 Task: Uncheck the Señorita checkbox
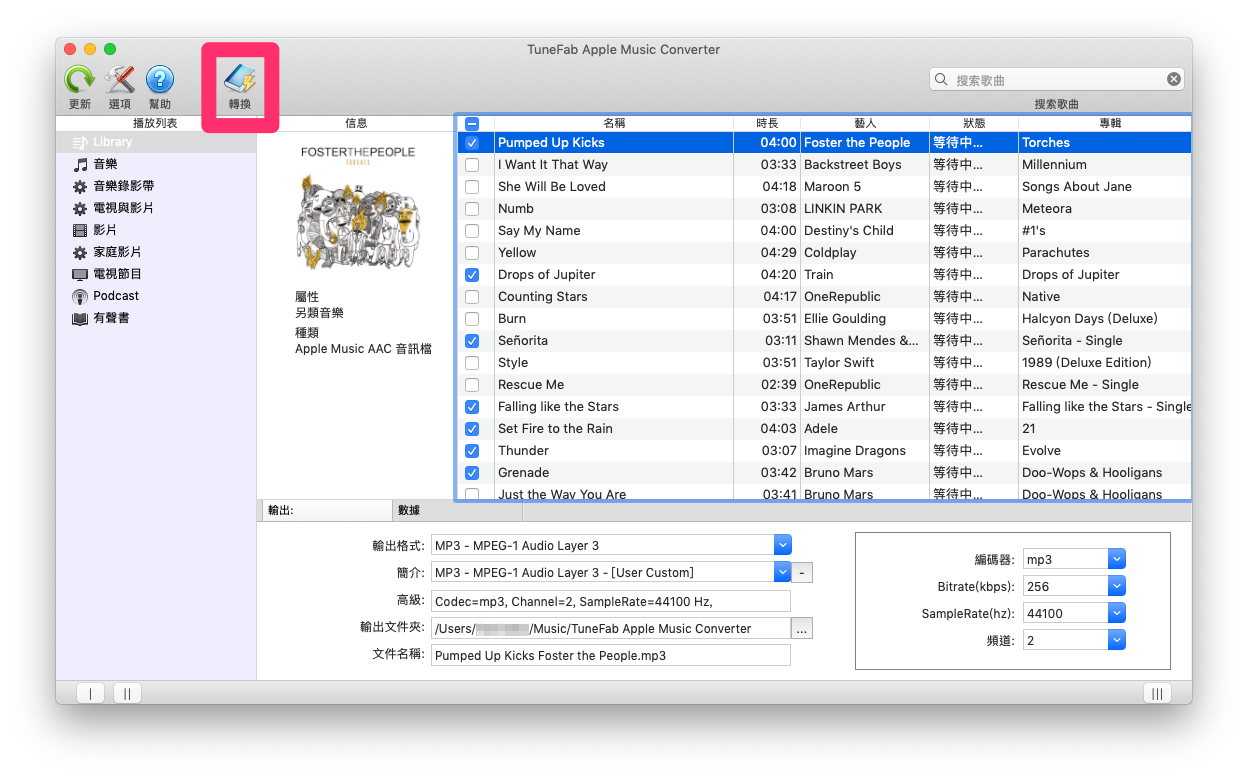pos(472,341)
